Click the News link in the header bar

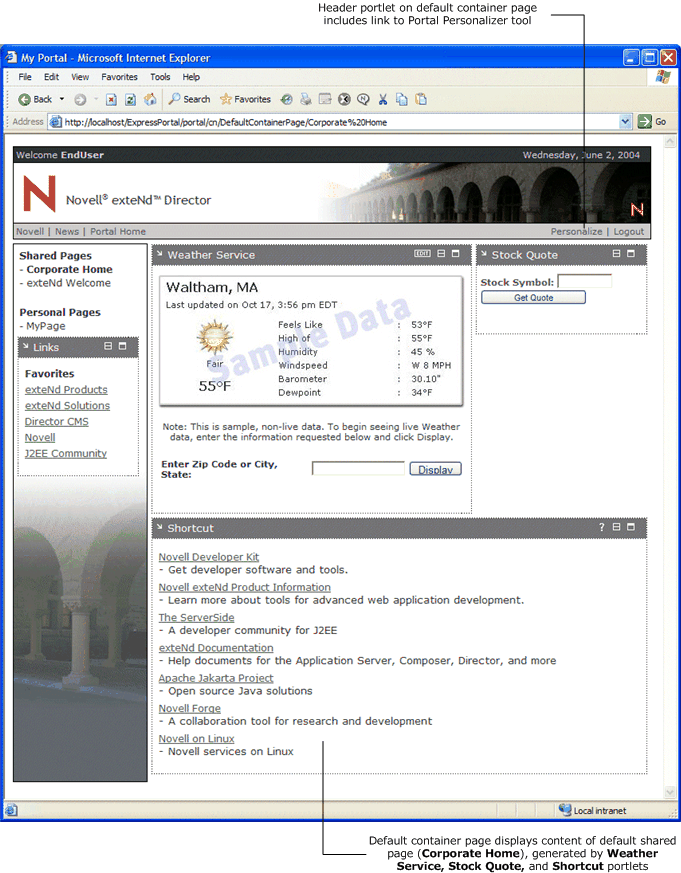pyautogui.click(x=67, y=232)
